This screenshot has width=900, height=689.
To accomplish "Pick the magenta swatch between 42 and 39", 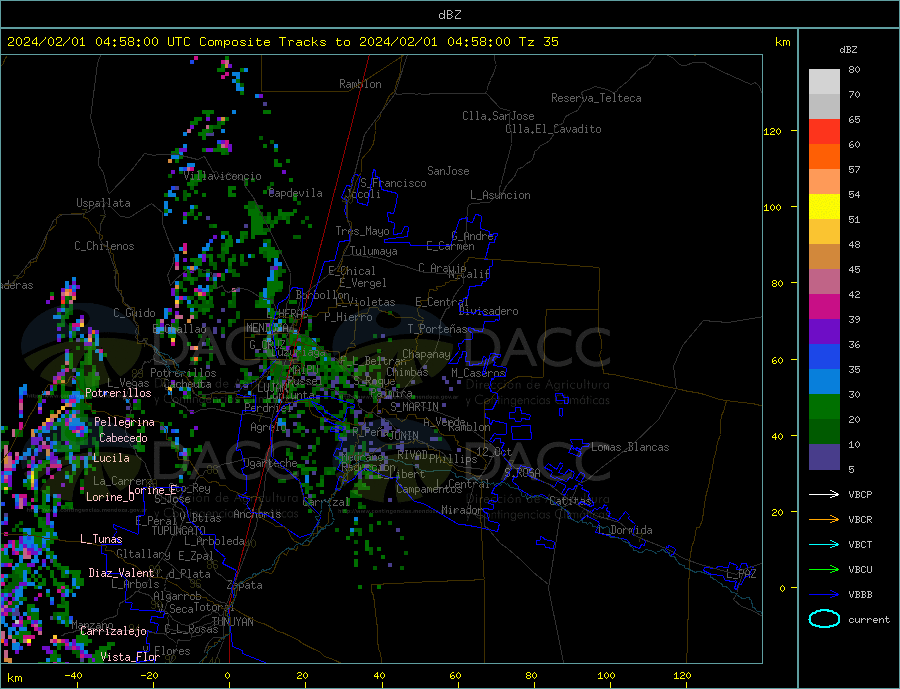I will point(824,307).
